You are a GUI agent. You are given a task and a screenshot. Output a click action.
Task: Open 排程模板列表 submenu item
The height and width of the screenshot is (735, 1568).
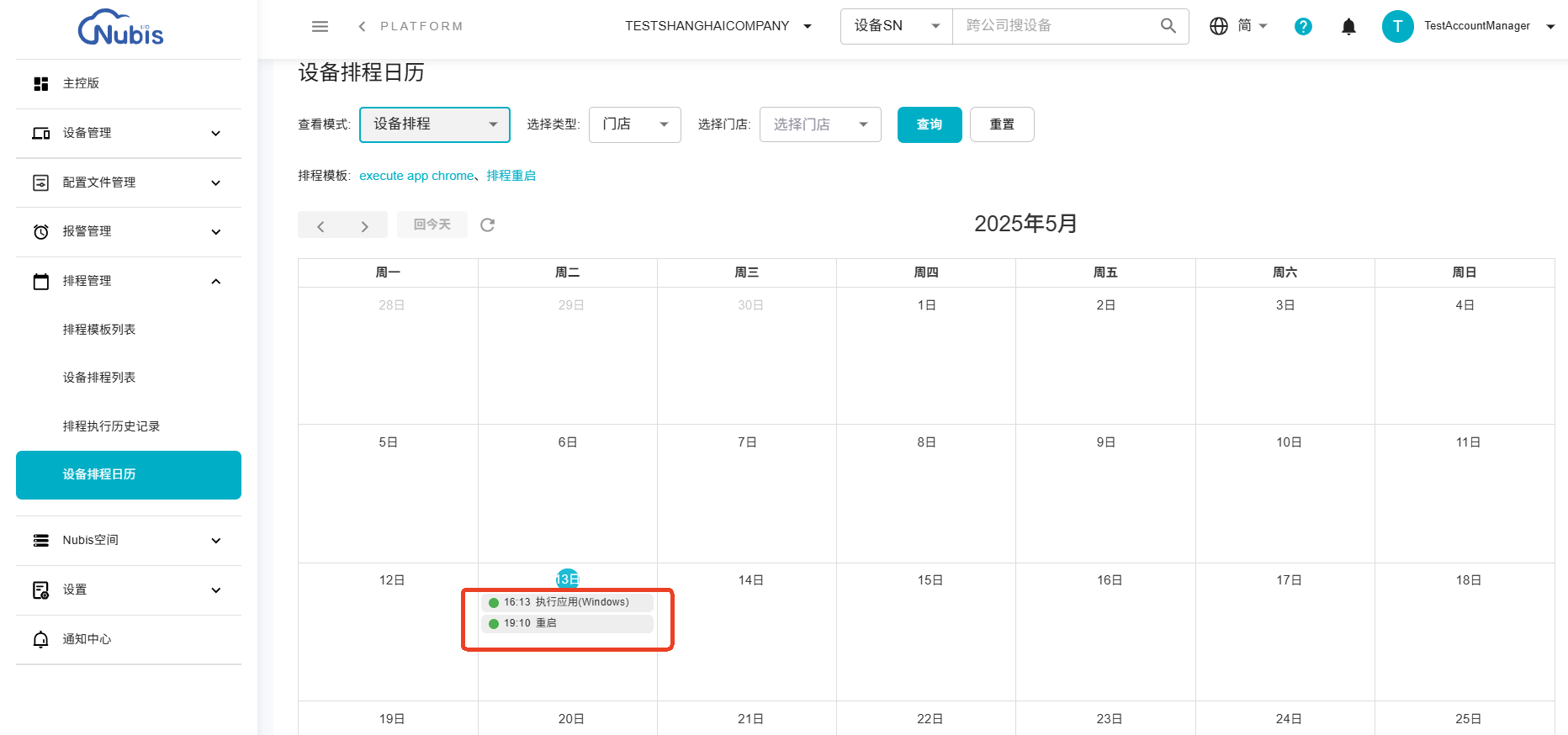99,330
